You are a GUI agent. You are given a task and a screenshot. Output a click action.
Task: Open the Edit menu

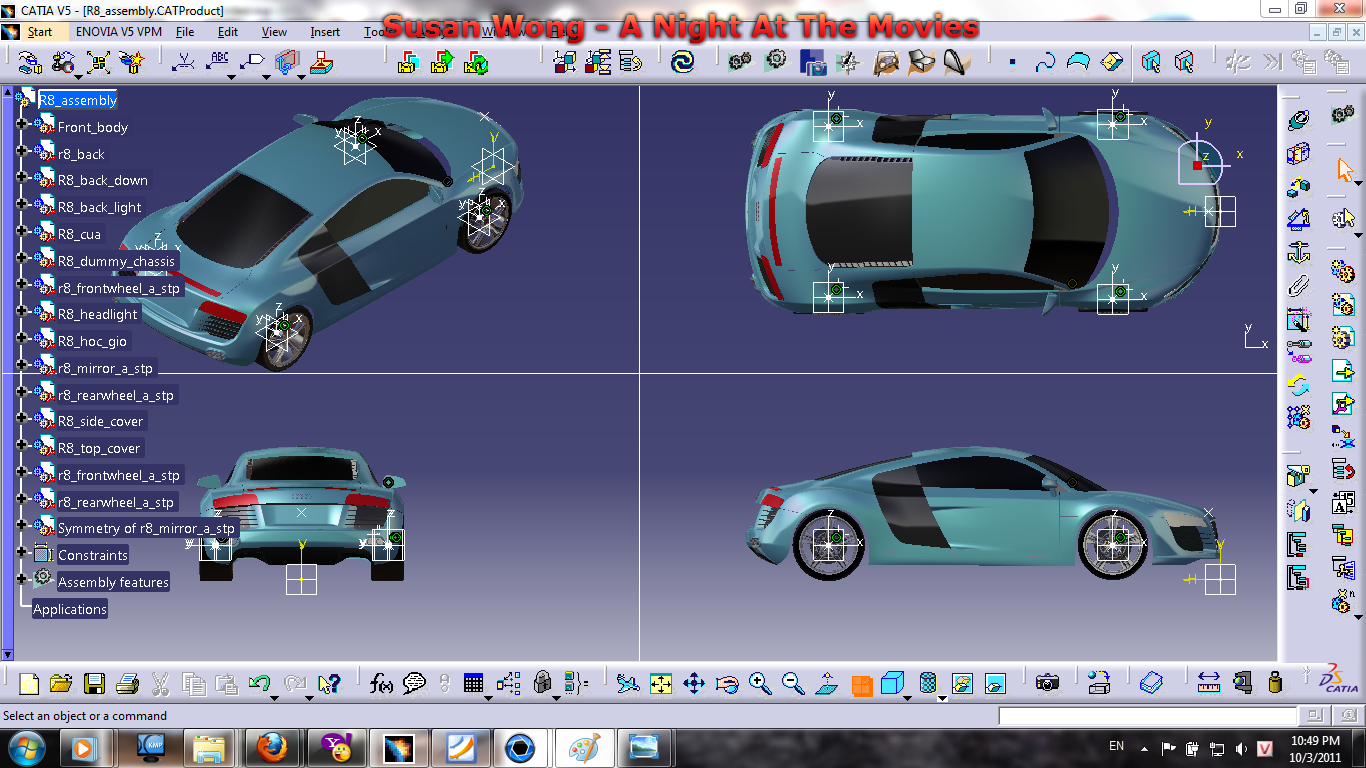[228, 31]
